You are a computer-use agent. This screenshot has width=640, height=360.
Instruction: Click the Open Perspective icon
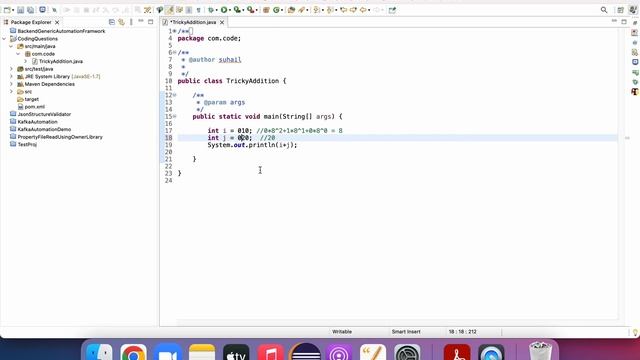(620, 10)
